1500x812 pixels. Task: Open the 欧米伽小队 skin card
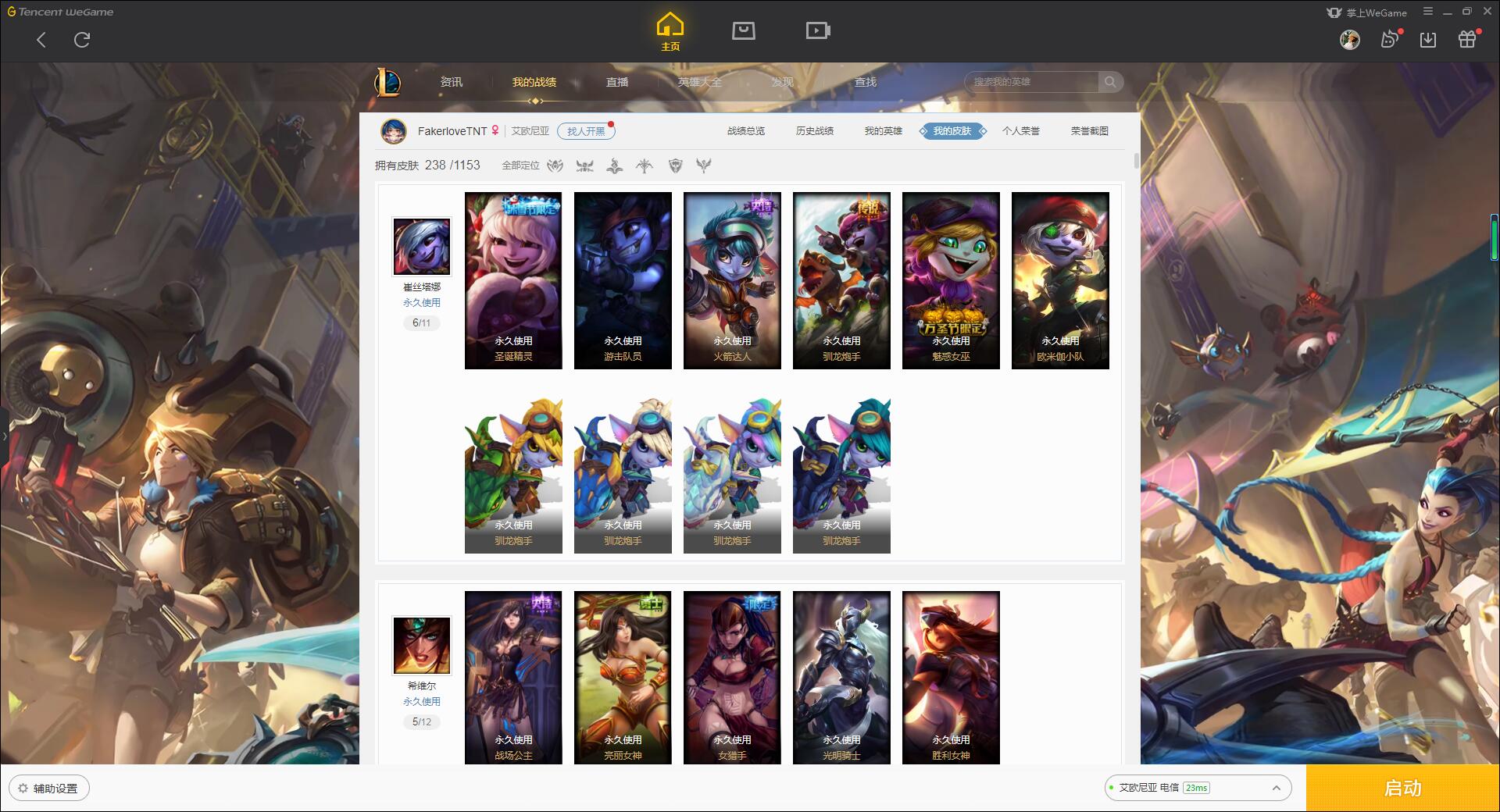(1060, 280)
